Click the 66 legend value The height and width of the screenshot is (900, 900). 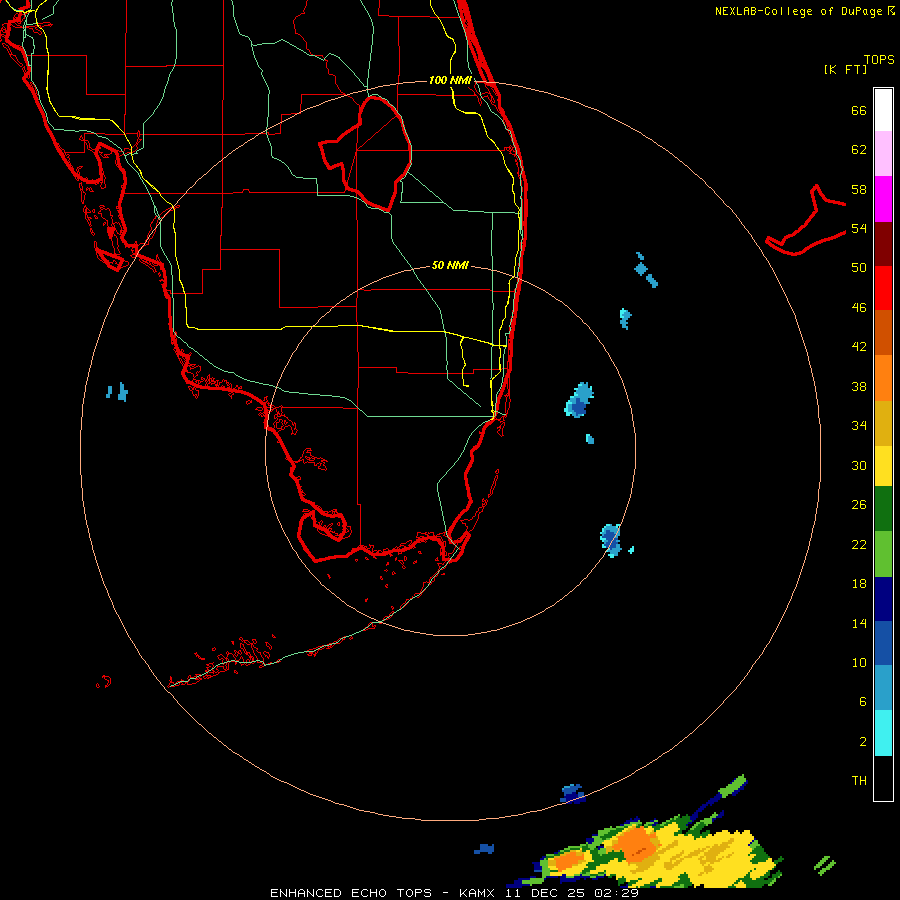(x=859, y=110)
